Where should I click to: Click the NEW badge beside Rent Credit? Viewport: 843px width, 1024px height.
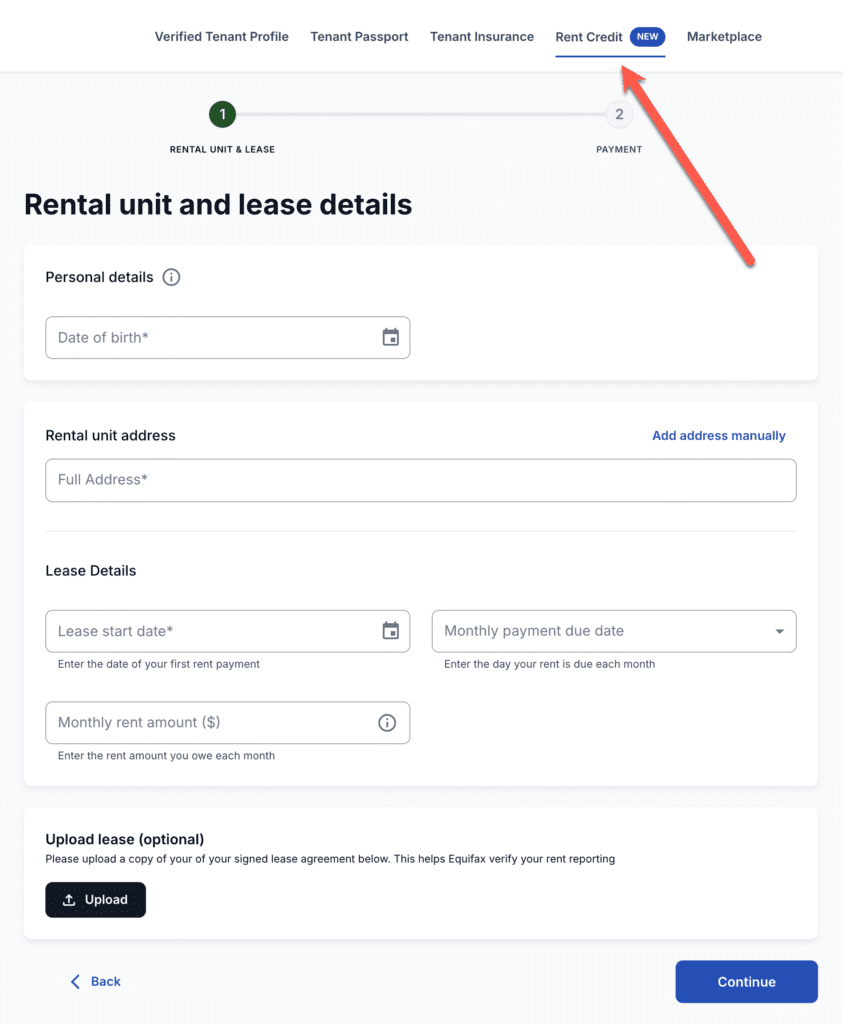coord(647,37)
